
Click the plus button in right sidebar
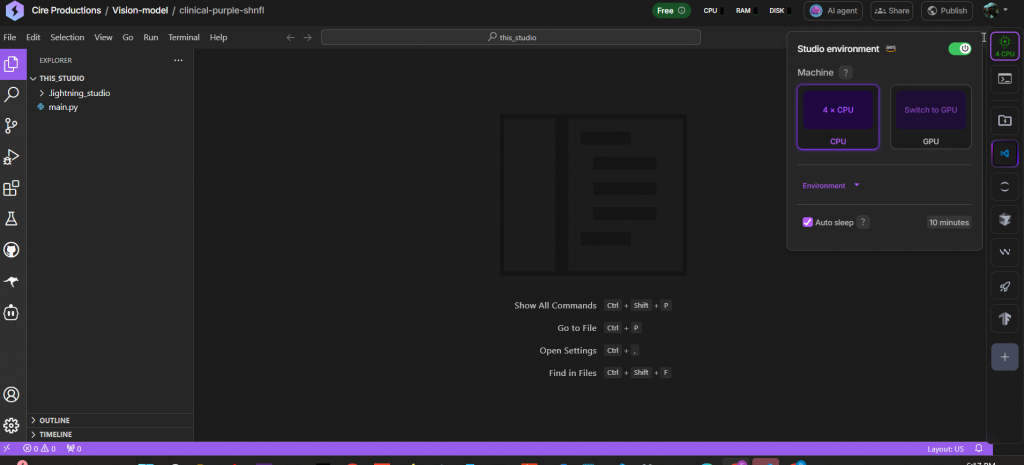1004,355
